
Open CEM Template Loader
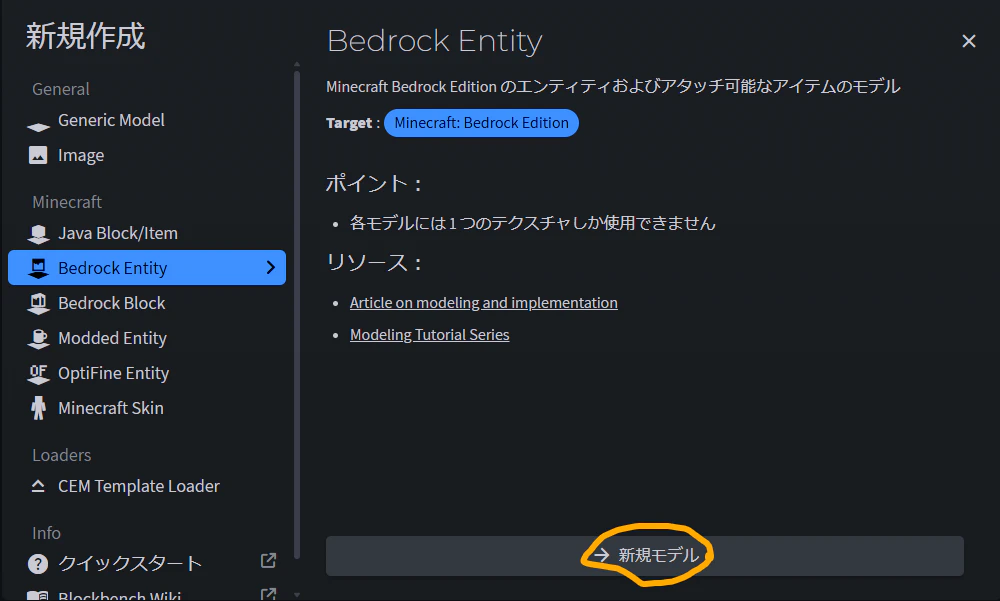pyautogui.click(x=147, y=486)
